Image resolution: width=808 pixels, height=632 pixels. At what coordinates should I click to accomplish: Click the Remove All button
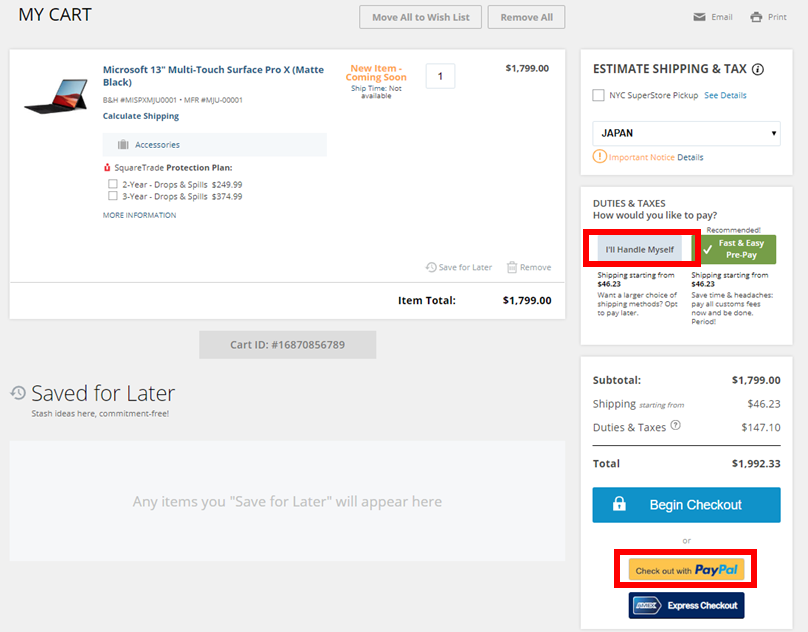(x=526, y=17)
